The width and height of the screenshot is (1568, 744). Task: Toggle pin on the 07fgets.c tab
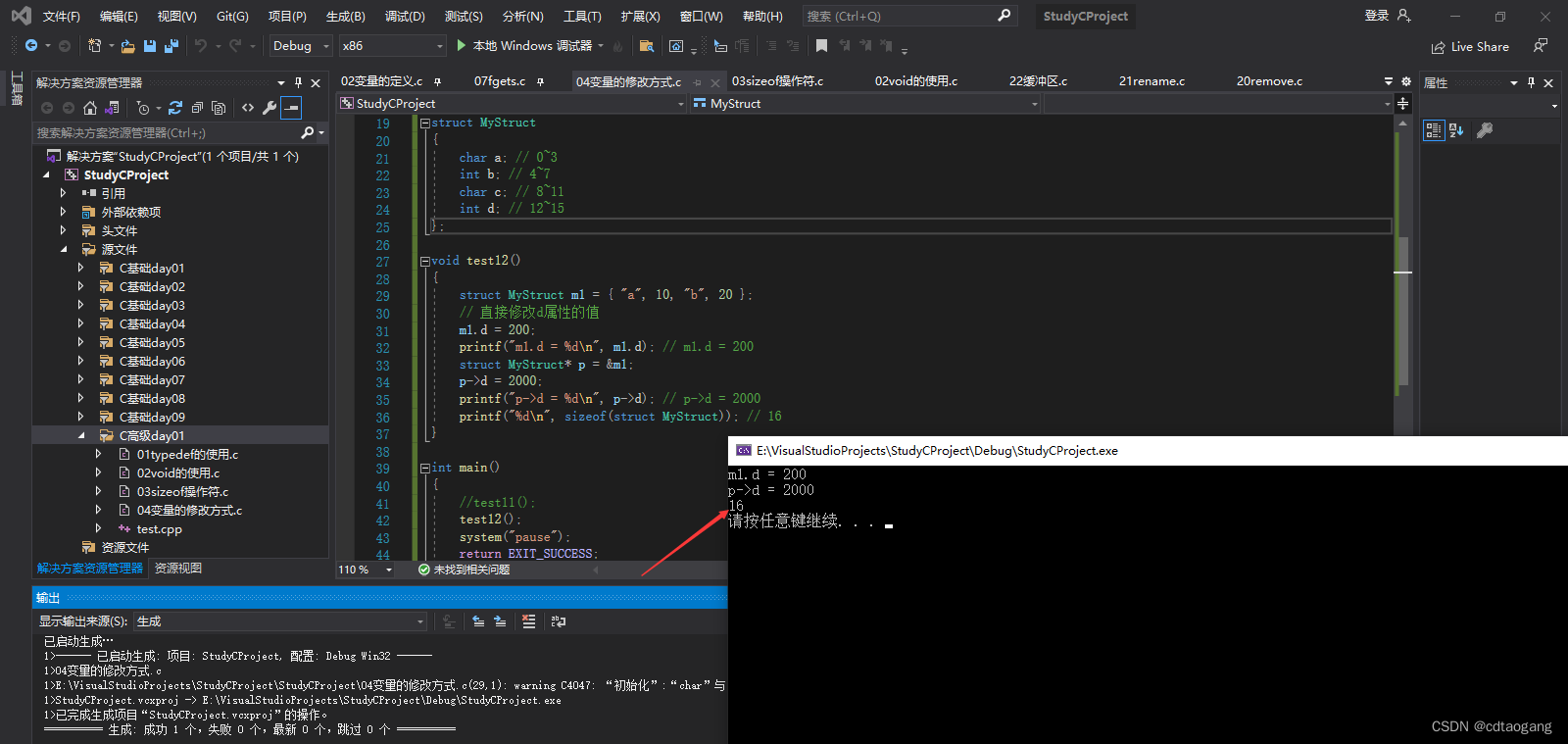click(540, 81)
